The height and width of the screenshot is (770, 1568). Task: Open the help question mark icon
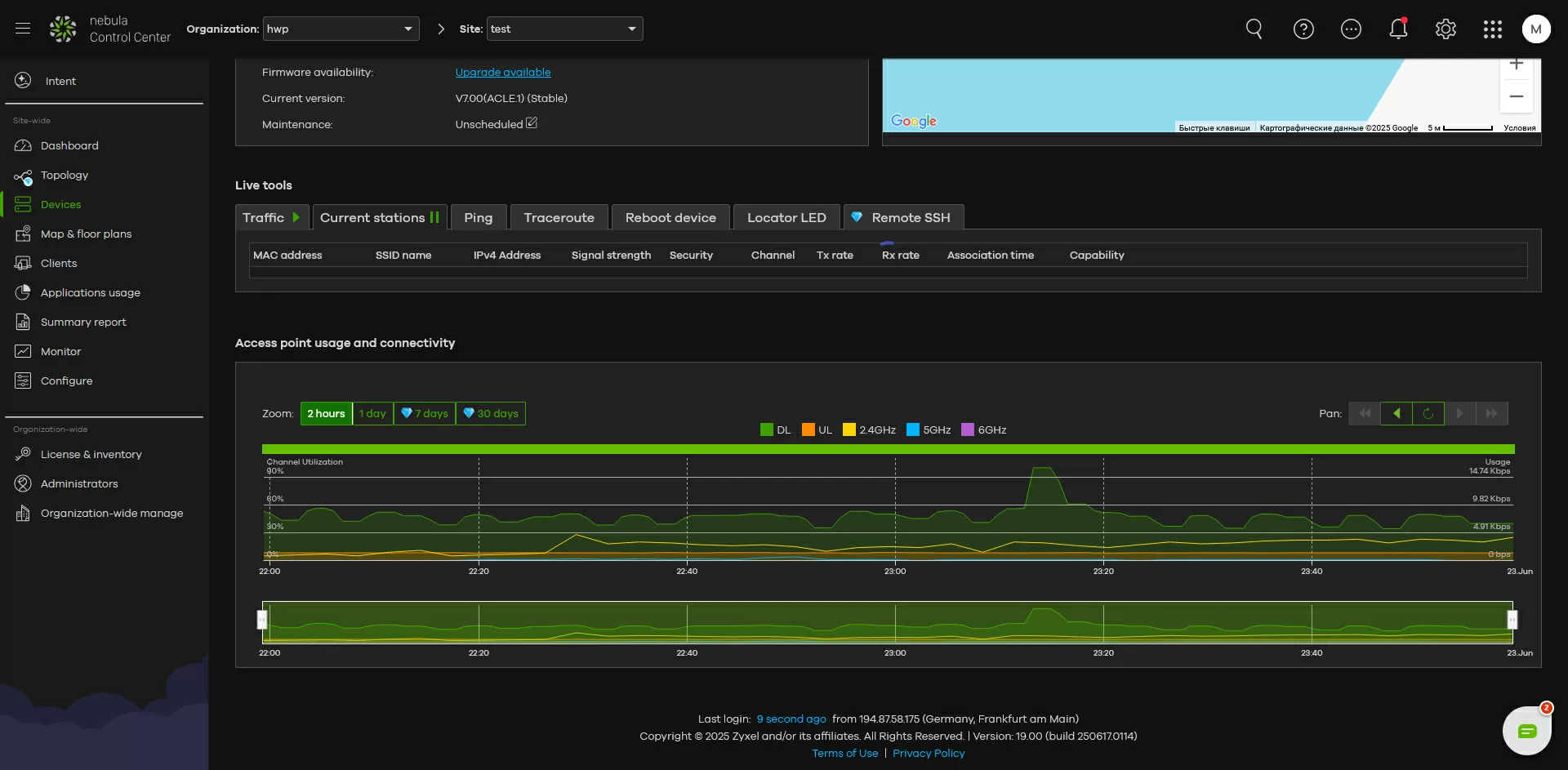pos(1303,29)
